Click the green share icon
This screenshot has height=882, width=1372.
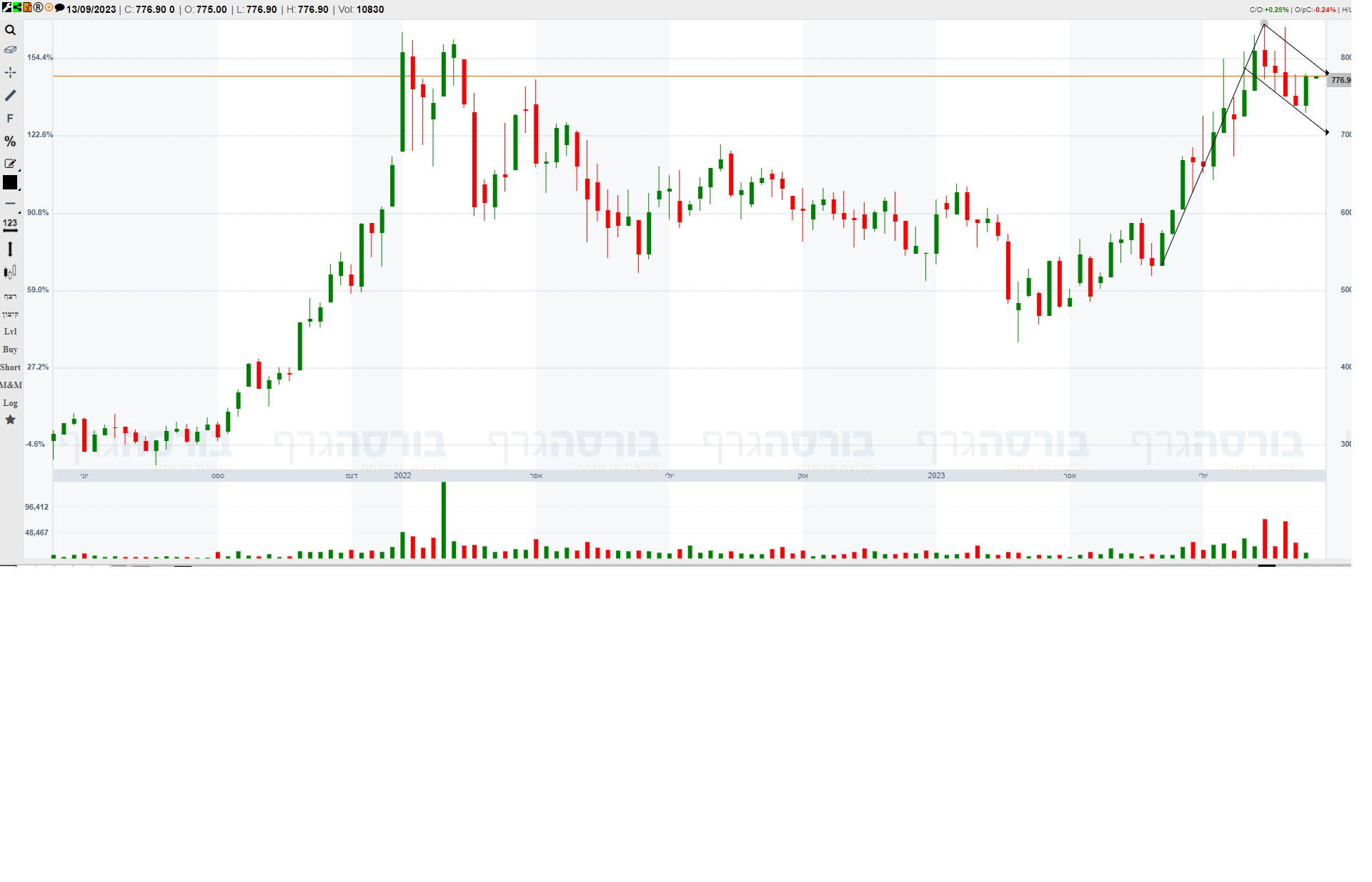click(17, 8)
